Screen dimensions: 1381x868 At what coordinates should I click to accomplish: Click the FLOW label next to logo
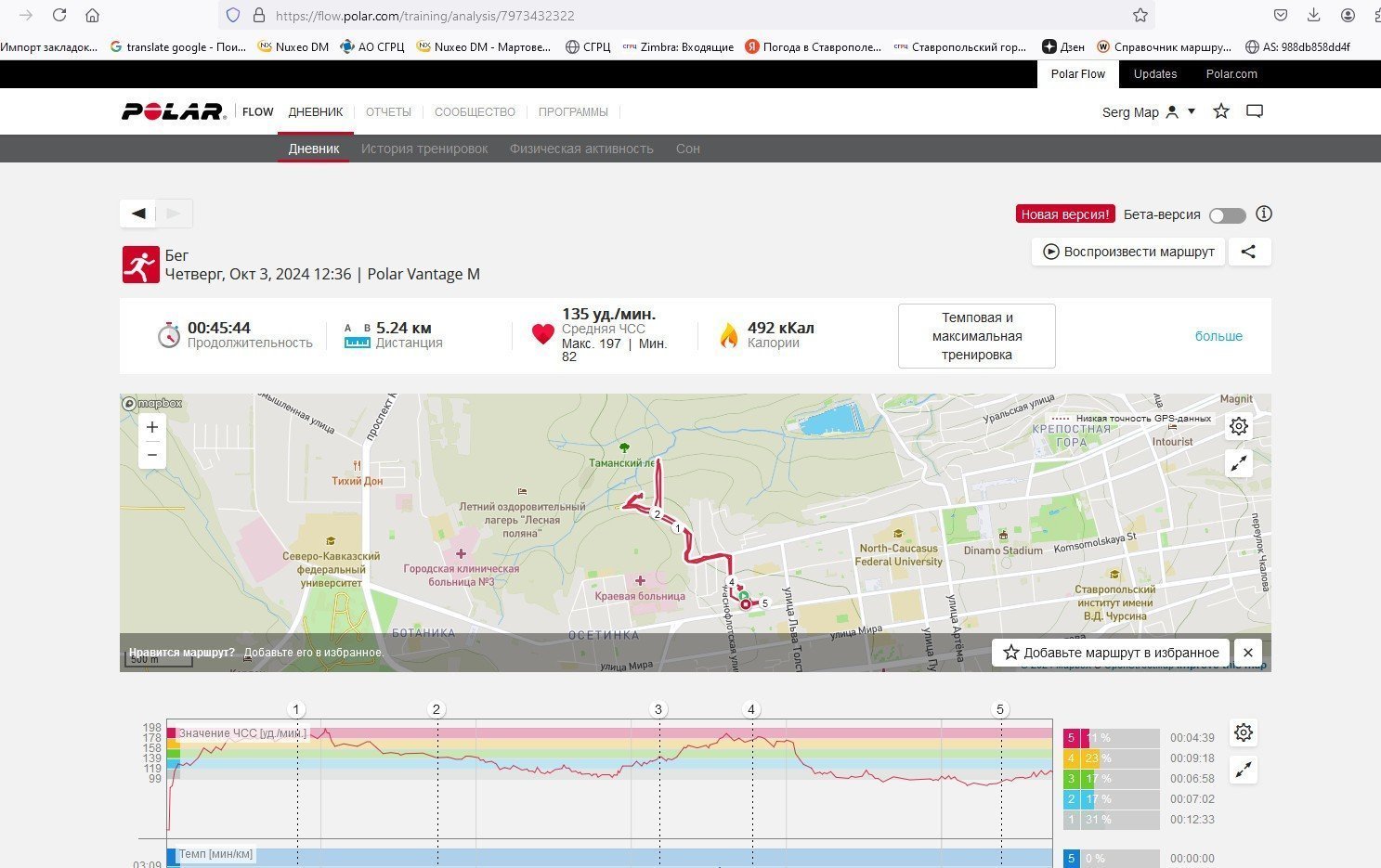click(258, 112)
